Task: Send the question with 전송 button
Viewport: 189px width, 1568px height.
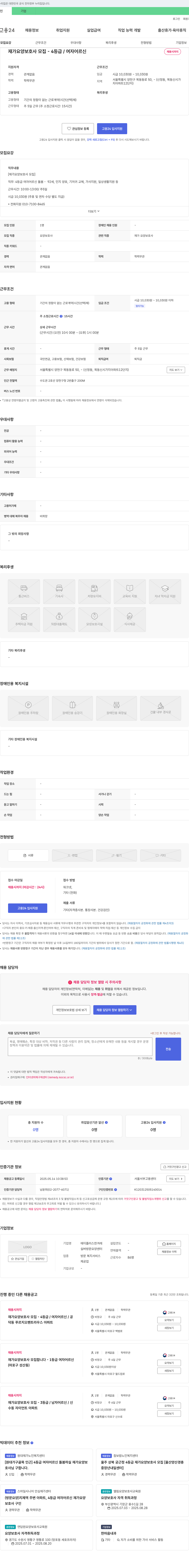Action: (168, 1049)
